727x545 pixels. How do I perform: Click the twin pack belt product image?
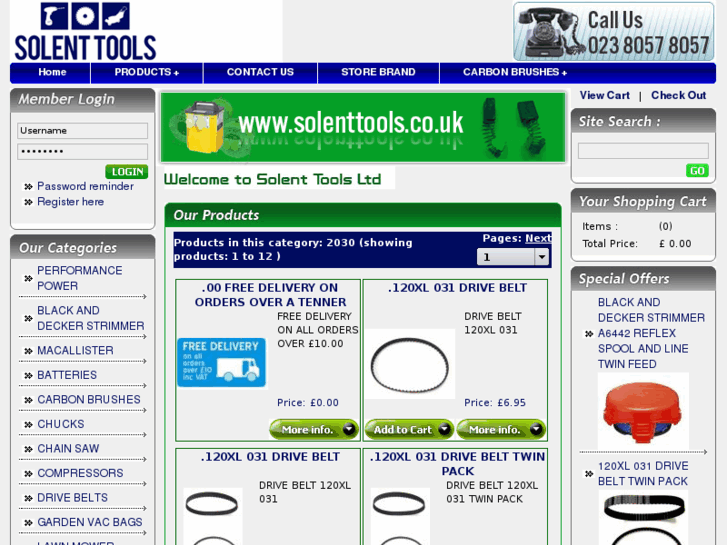click(400, 516)
